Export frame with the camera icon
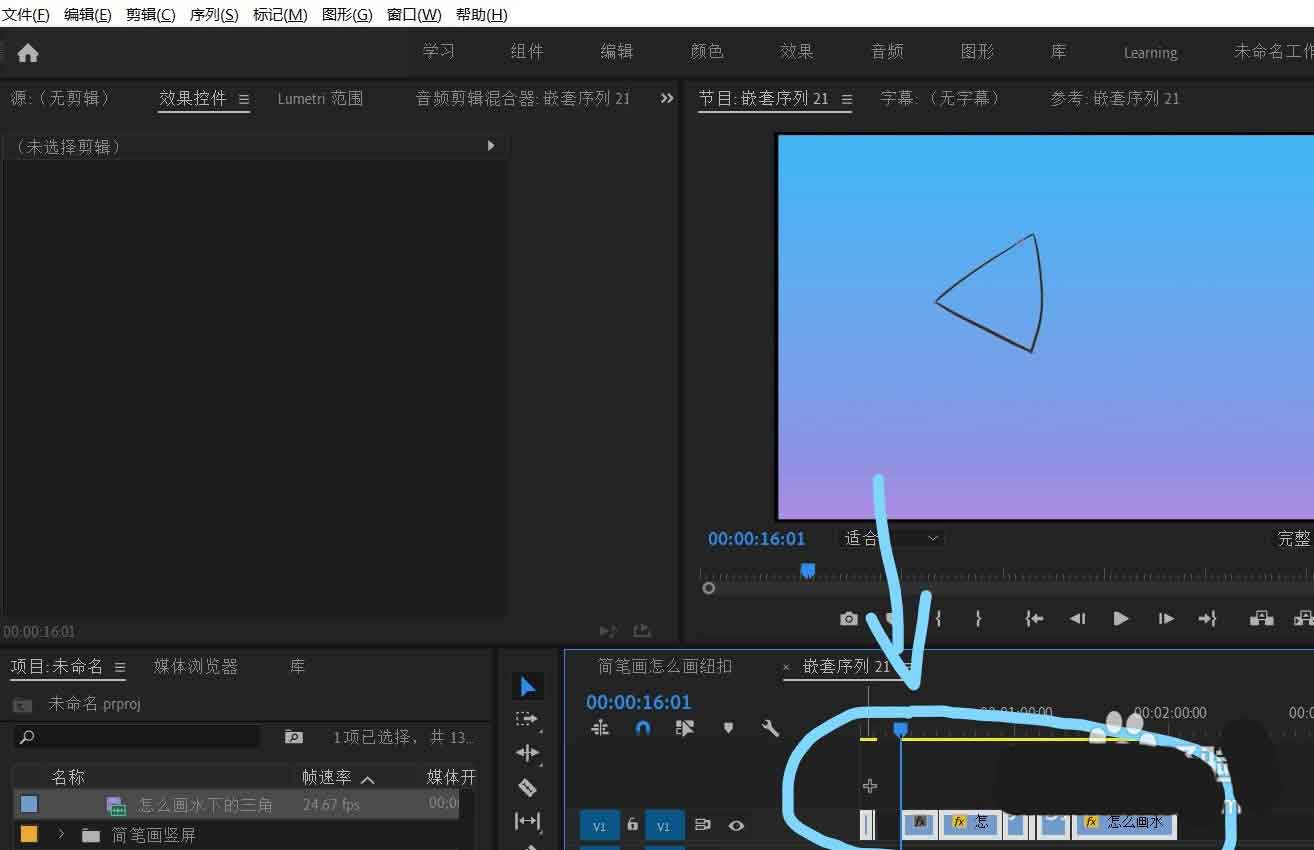The width and height of the screenshot is (1314, 850). coord(849,619)
